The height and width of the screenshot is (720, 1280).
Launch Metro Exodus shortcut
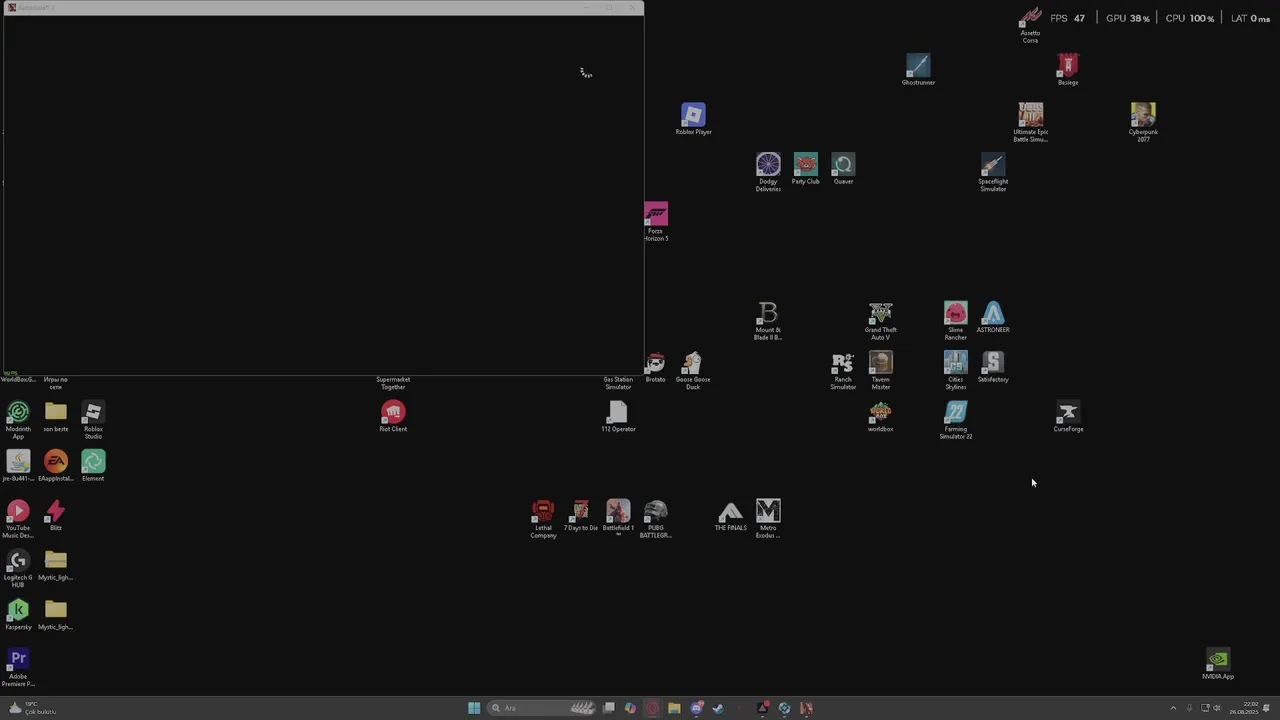tap(768, 519)
